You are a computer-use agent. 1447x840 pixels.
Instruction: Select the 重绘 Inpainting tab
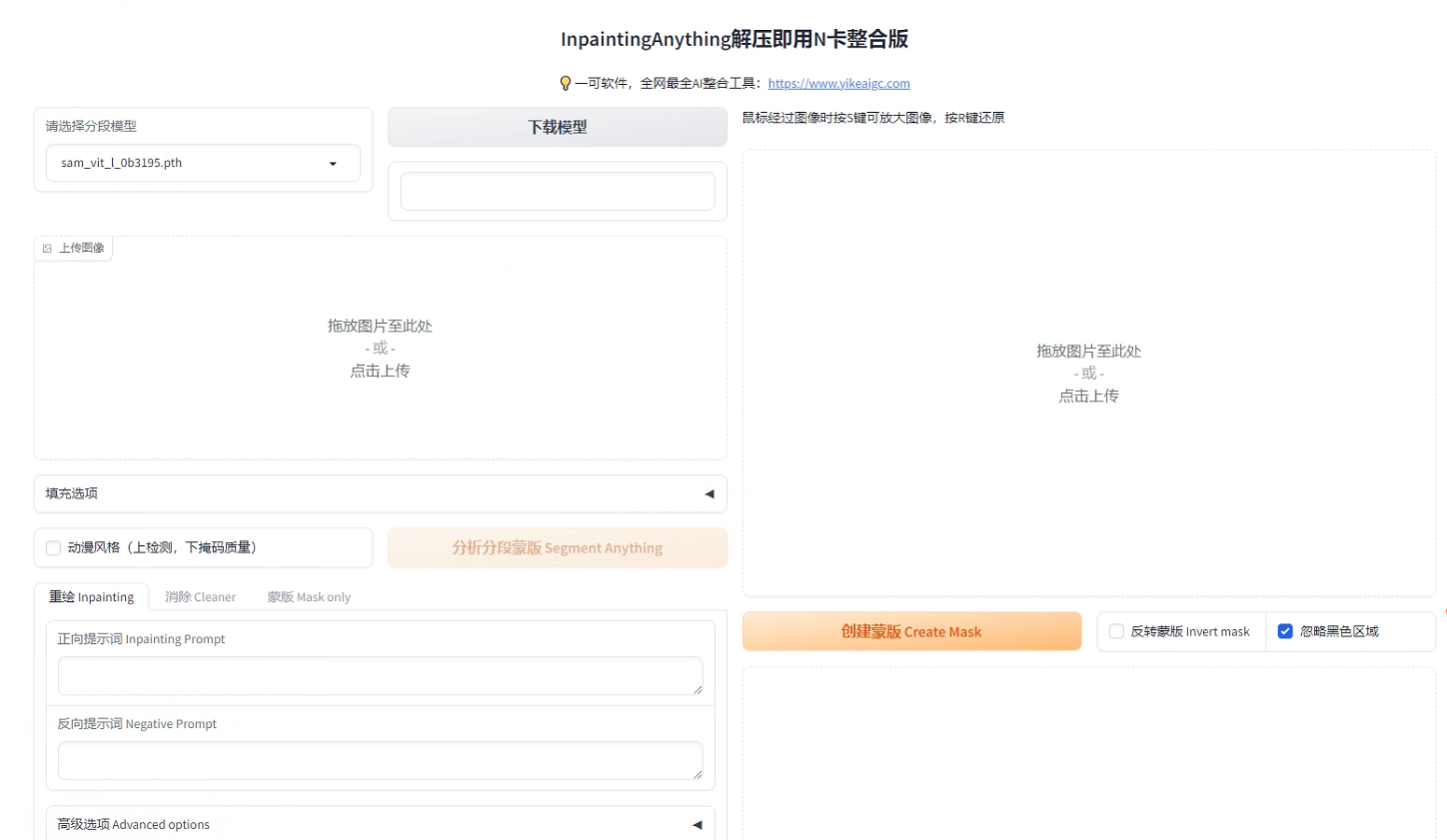pos(91,597)
